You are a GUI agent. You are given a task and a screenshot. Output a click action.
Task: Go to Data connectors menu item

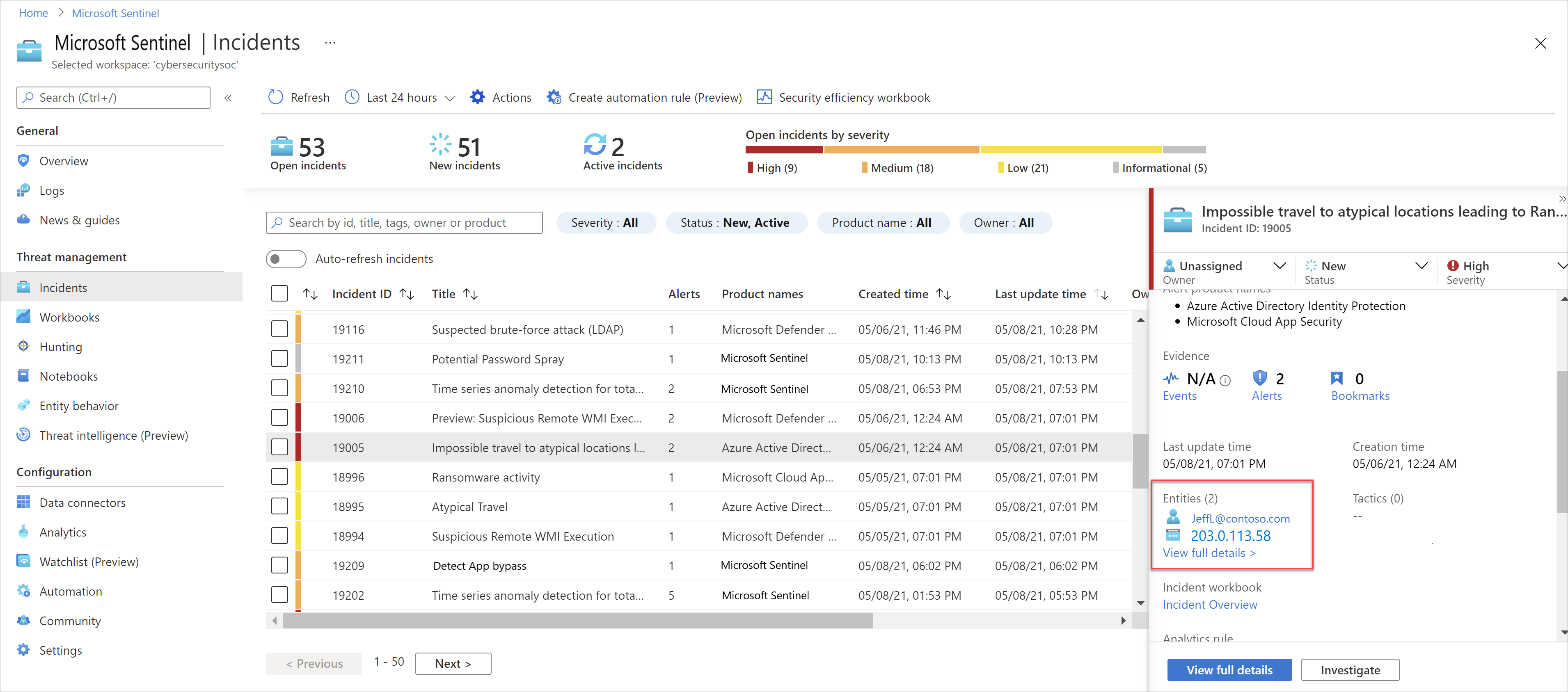click(x=82, y=503)
